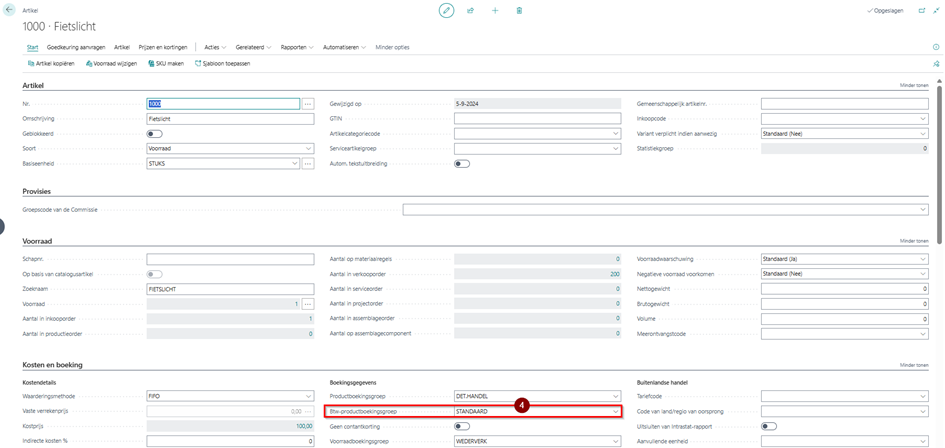Click Artikel kopiëren button

pos(53,63)
